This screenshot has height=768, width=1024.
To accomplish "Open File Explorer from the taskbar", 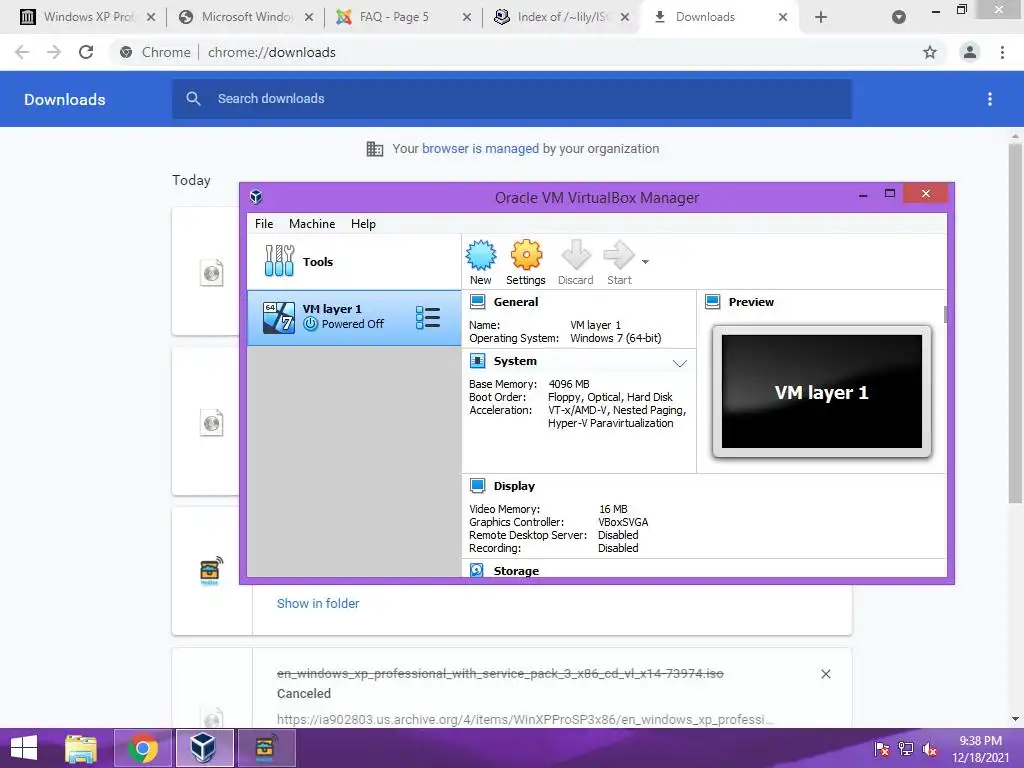I will pos(81,748).
